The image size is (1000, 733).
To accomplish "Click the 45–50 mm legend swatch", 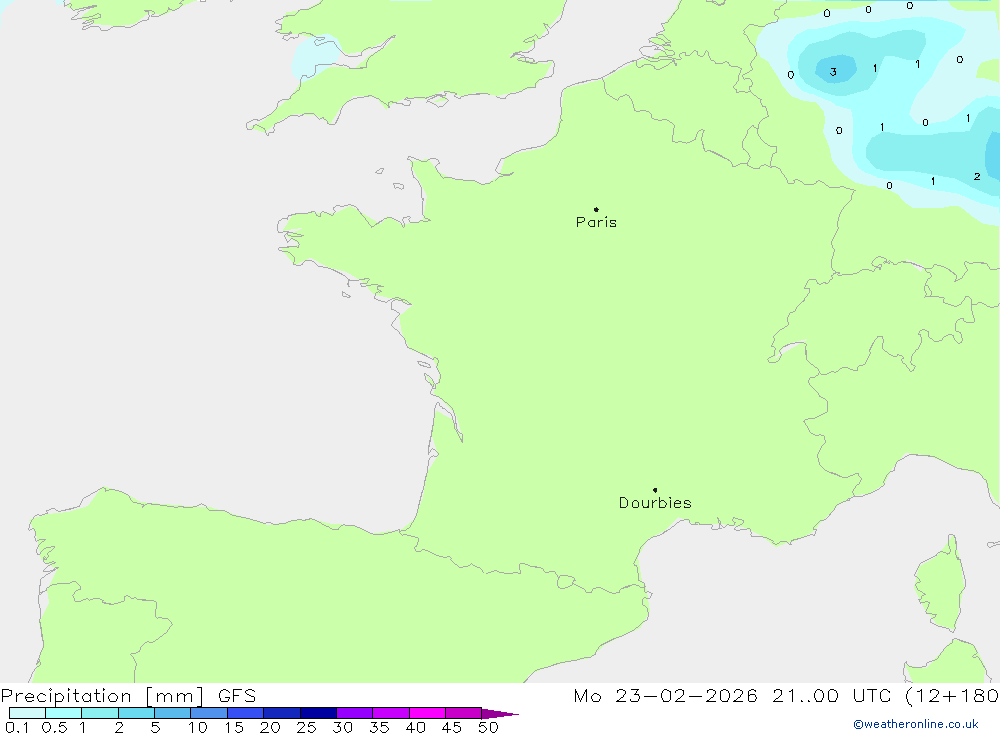I will [x=464, y=713].
